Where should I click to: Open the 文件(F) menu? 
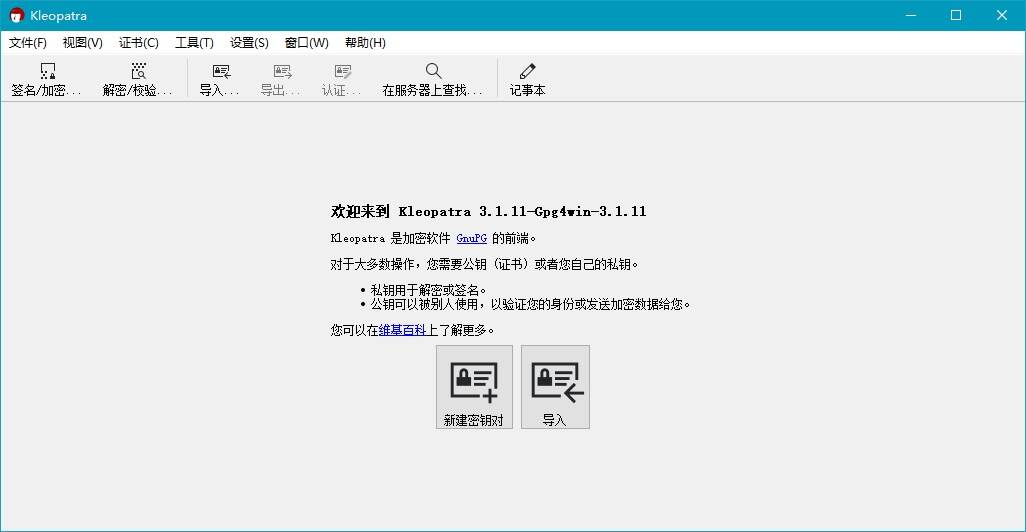(28, 43)
